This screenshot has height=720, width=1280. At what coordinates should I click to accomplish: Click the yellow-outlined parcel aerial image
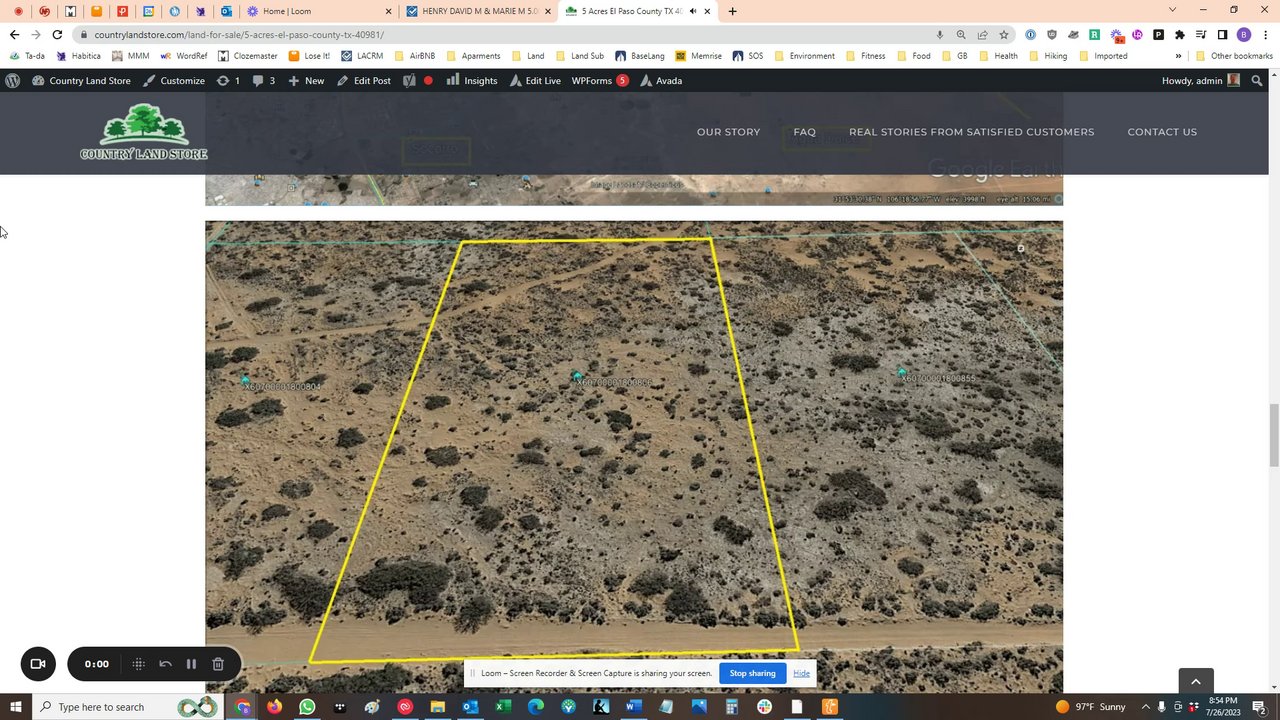[634, 456]
